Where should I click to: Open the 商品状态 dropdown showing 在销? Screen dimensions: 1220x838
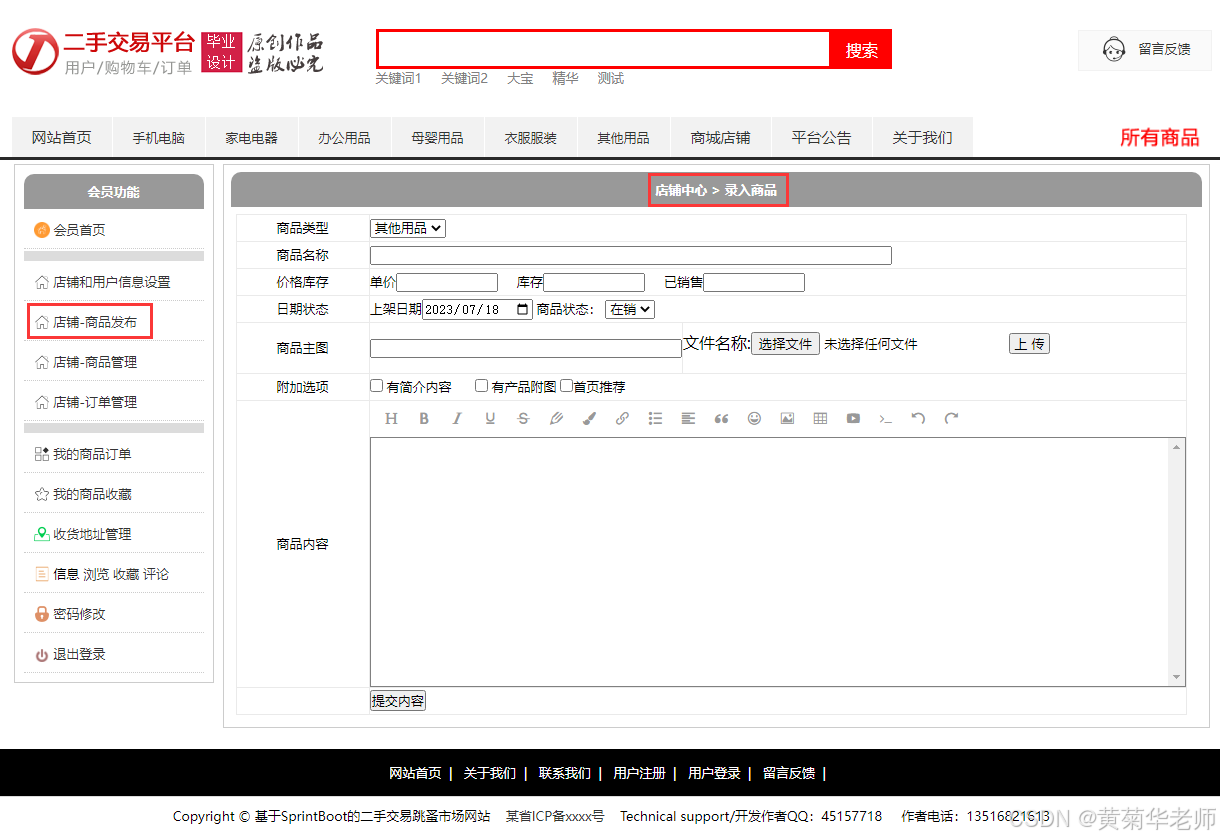630,310
